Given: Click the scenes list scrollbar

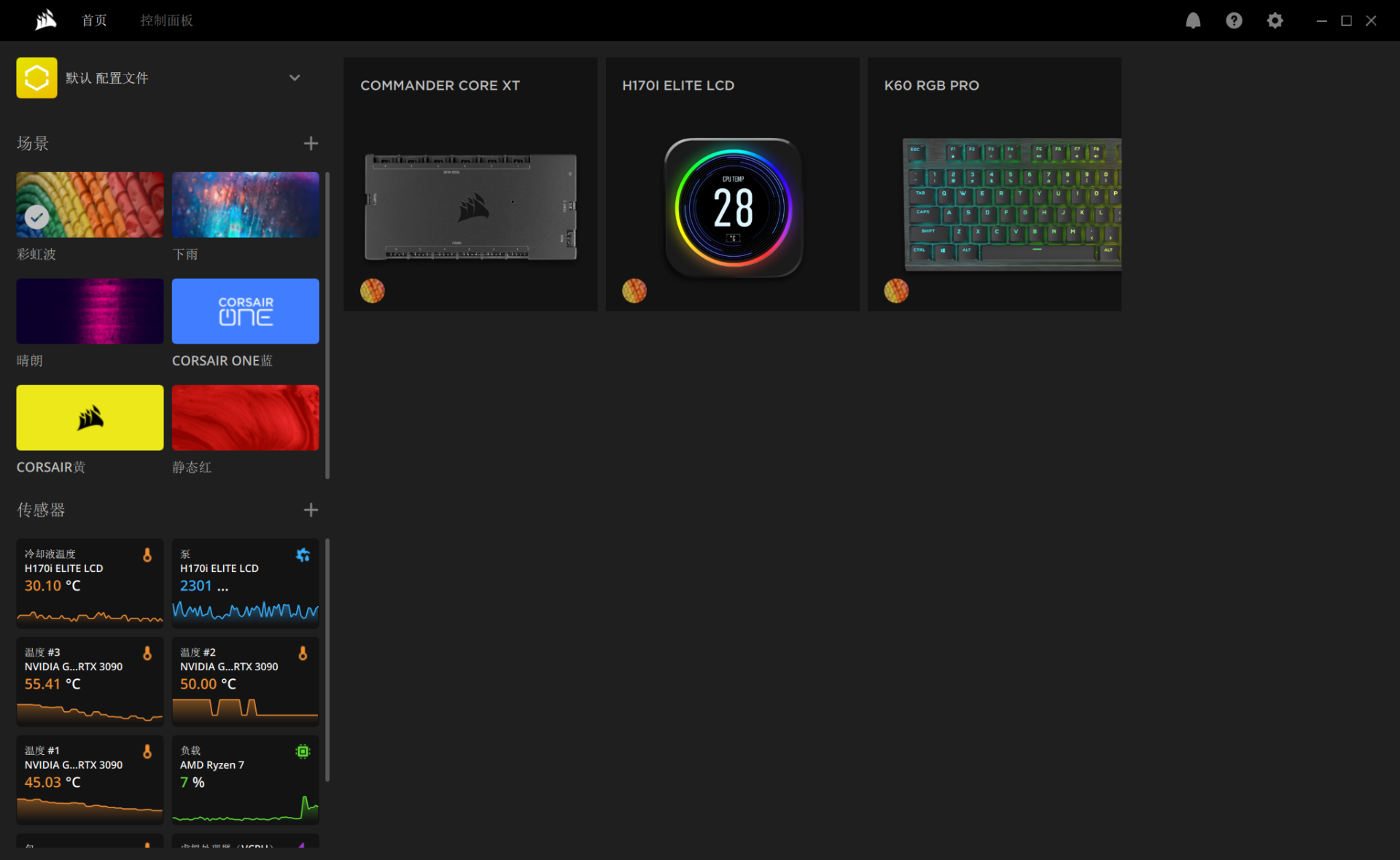Looking at the screenshot, I should pos(327,325).
